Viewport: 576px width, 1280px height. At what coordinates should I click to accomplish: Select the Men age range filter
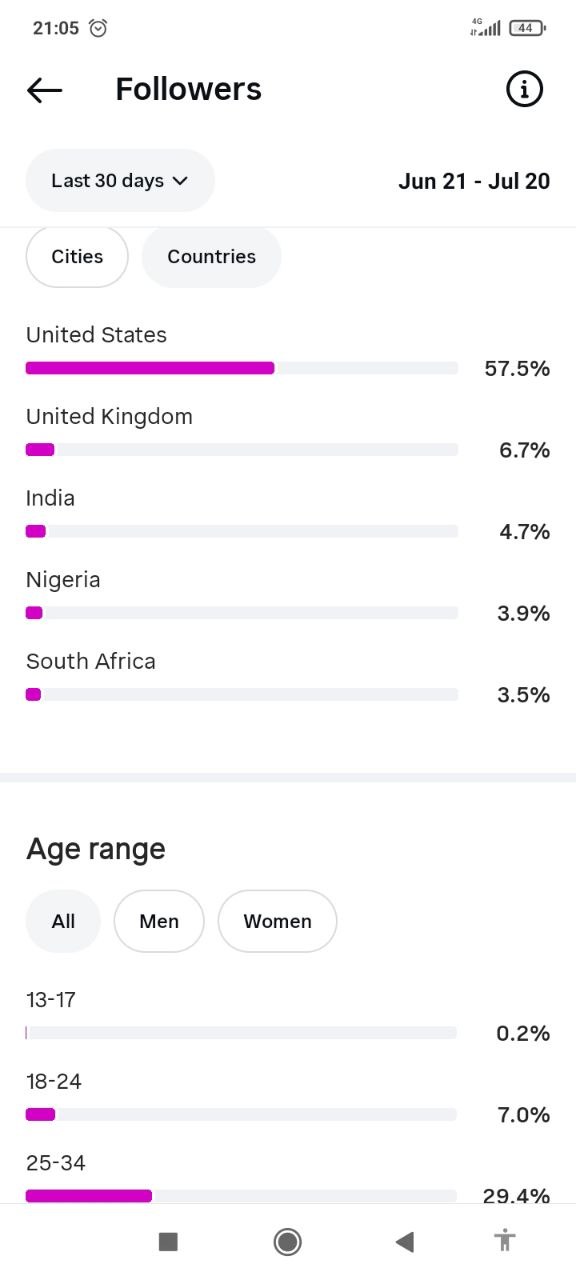point(159,921)
